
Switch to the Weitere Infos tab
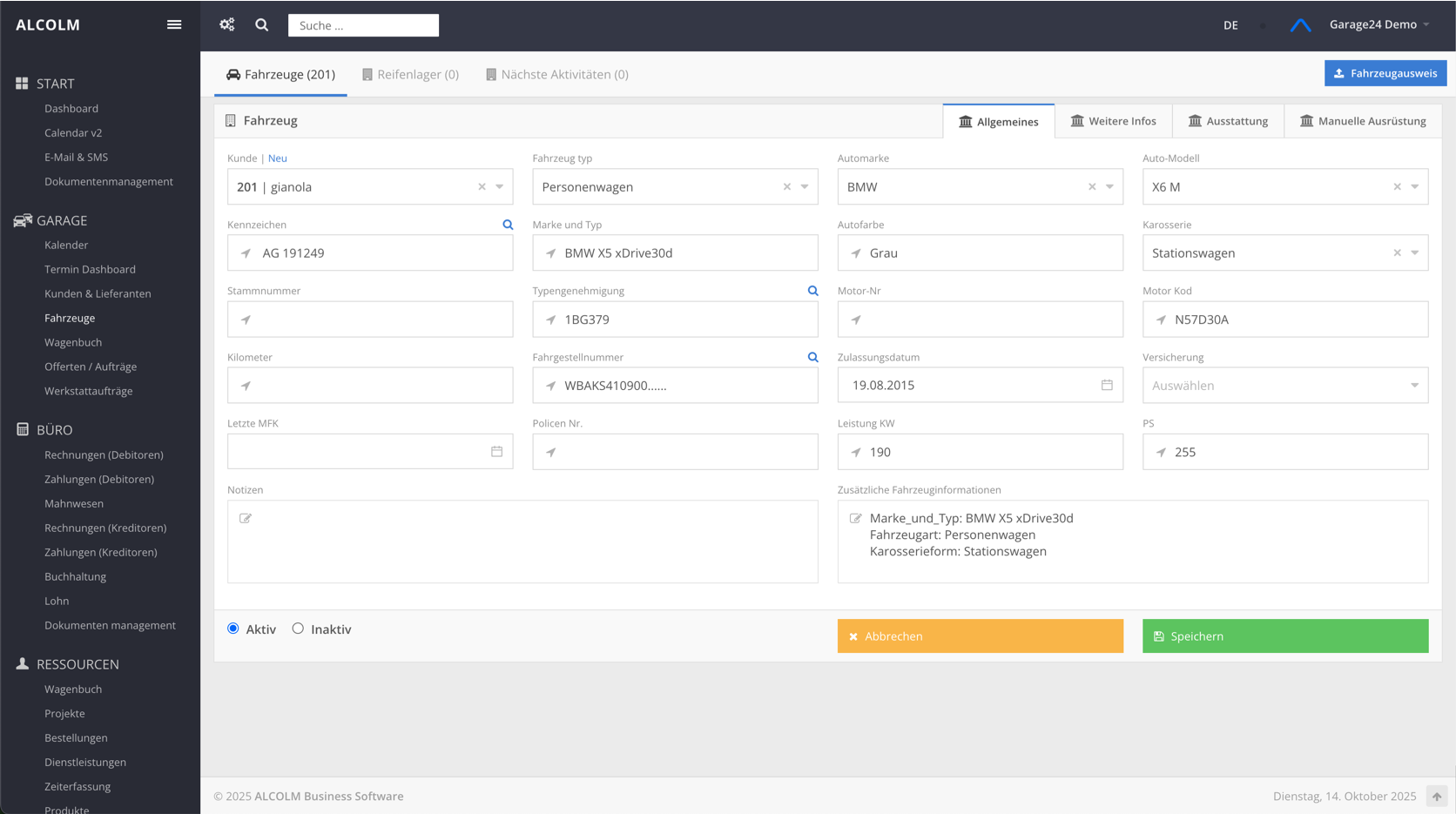coord(1113,121)
